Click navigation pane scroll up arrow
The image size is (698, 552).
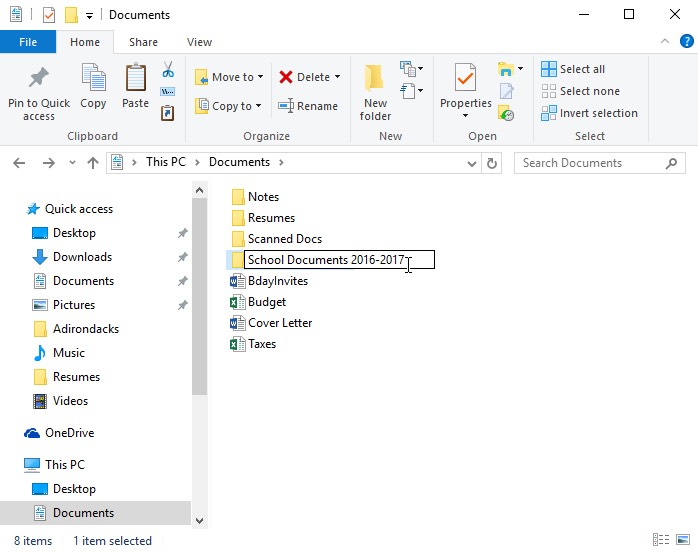pos(199,191)
